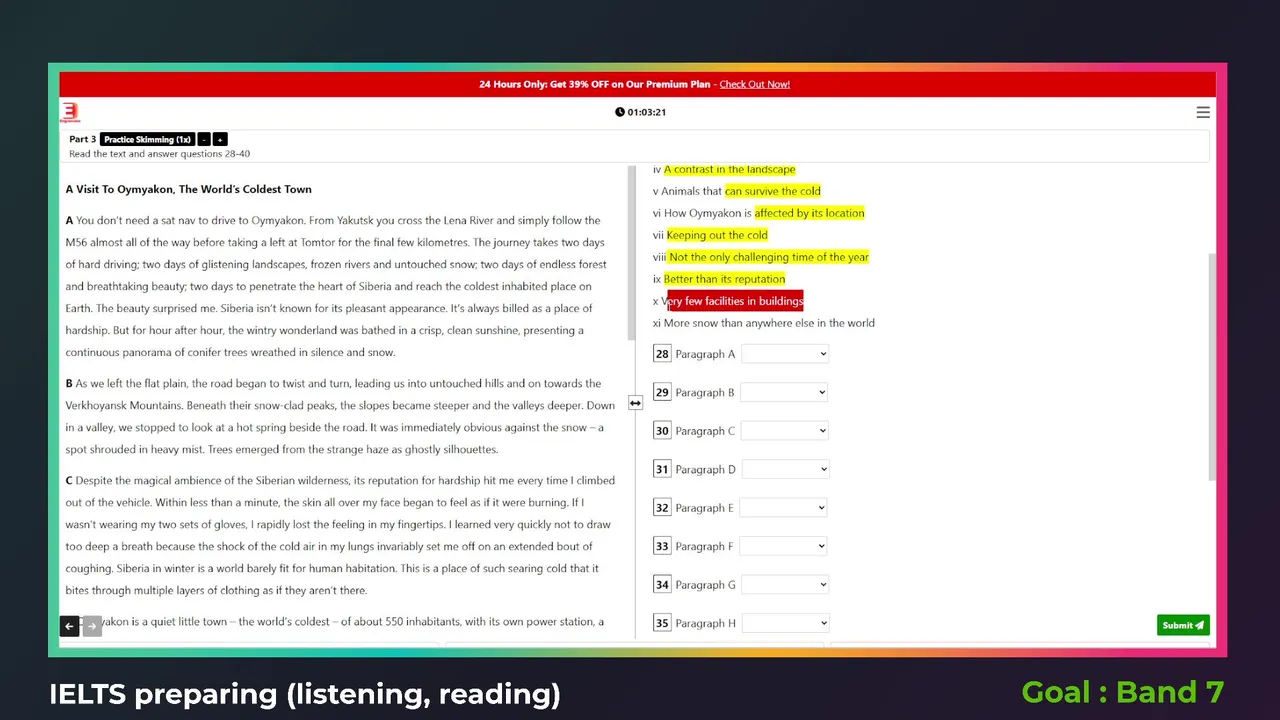Click the pane resize double-arrow handle
This screenshot has width=1280, height=720.
pyautogui.click(x=635, y=403)
